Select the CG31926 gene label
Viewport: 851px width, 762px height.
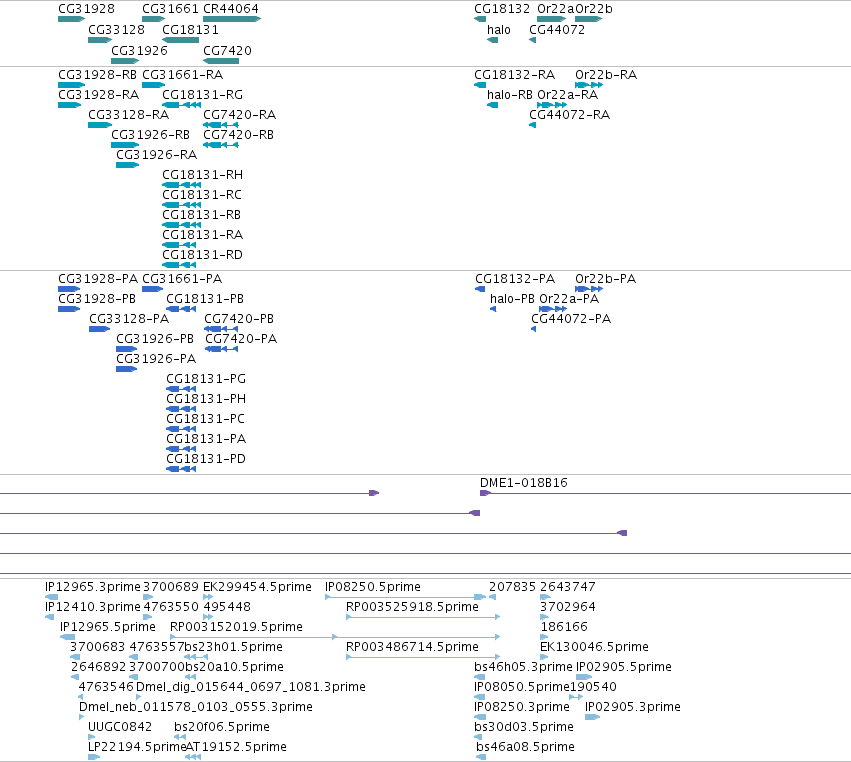click(x=139, y=50)
